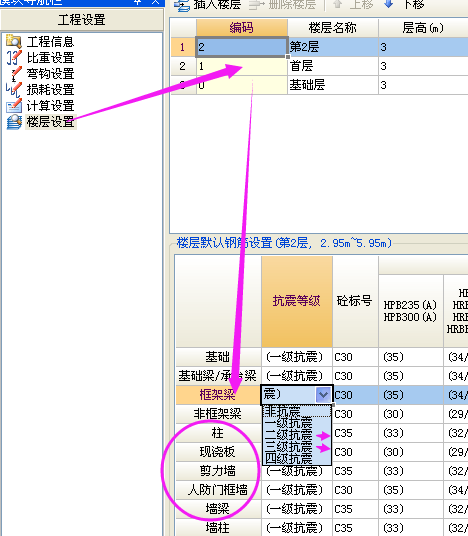Open the 弯钩设置 tree item
Image resolution: width=468 pixels, height=536 pixels.
50,73
